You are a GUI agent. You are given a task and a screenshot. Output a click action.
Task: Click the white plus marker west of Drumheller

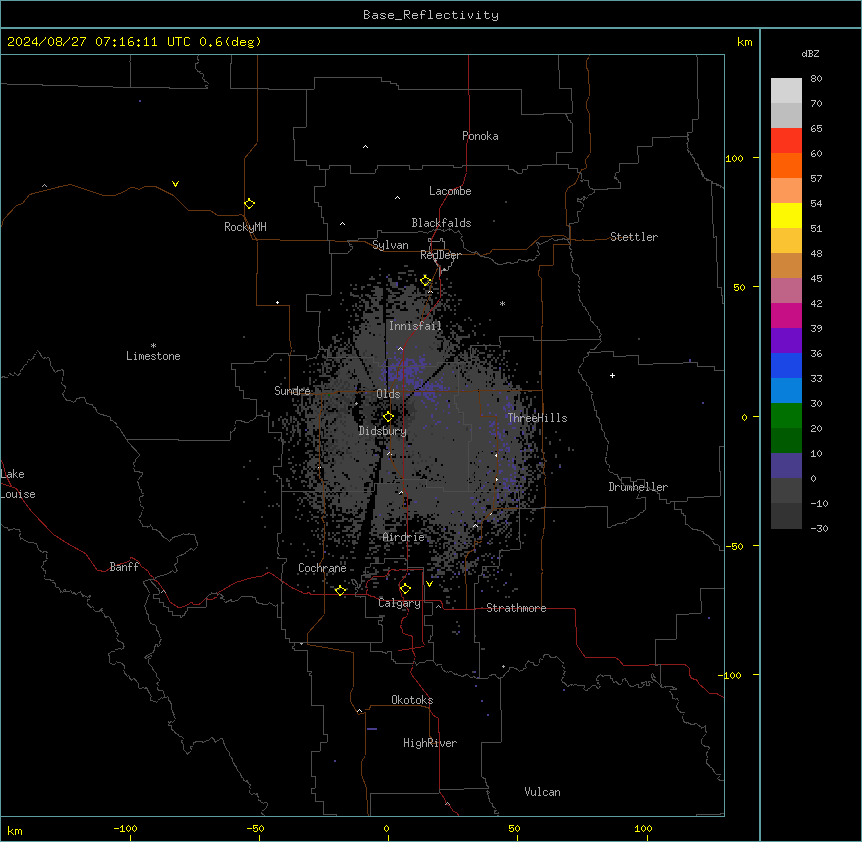tap(612, 375)
